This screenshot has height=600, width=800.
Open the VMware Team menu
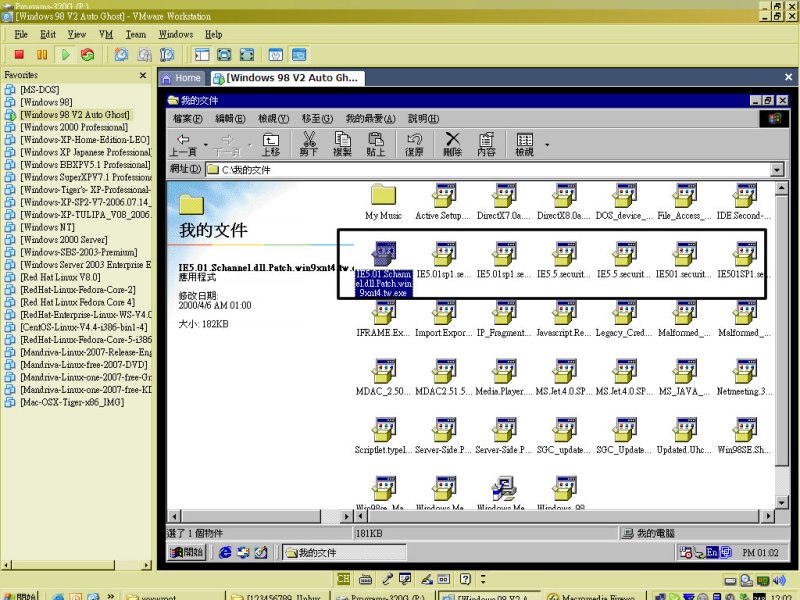tap(136, 35)
